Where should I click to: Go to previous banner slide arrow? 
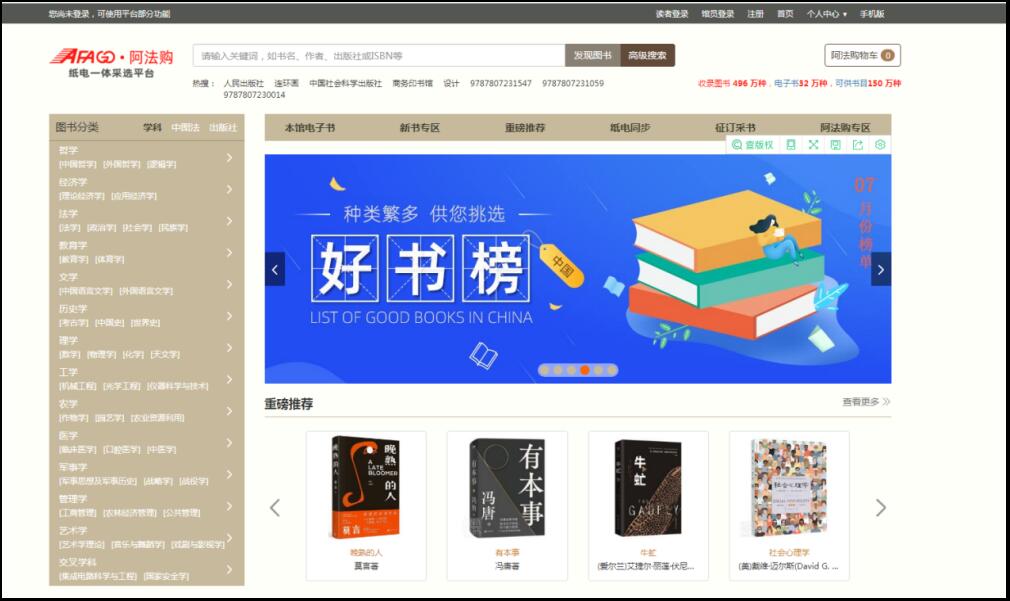point(275,269)
